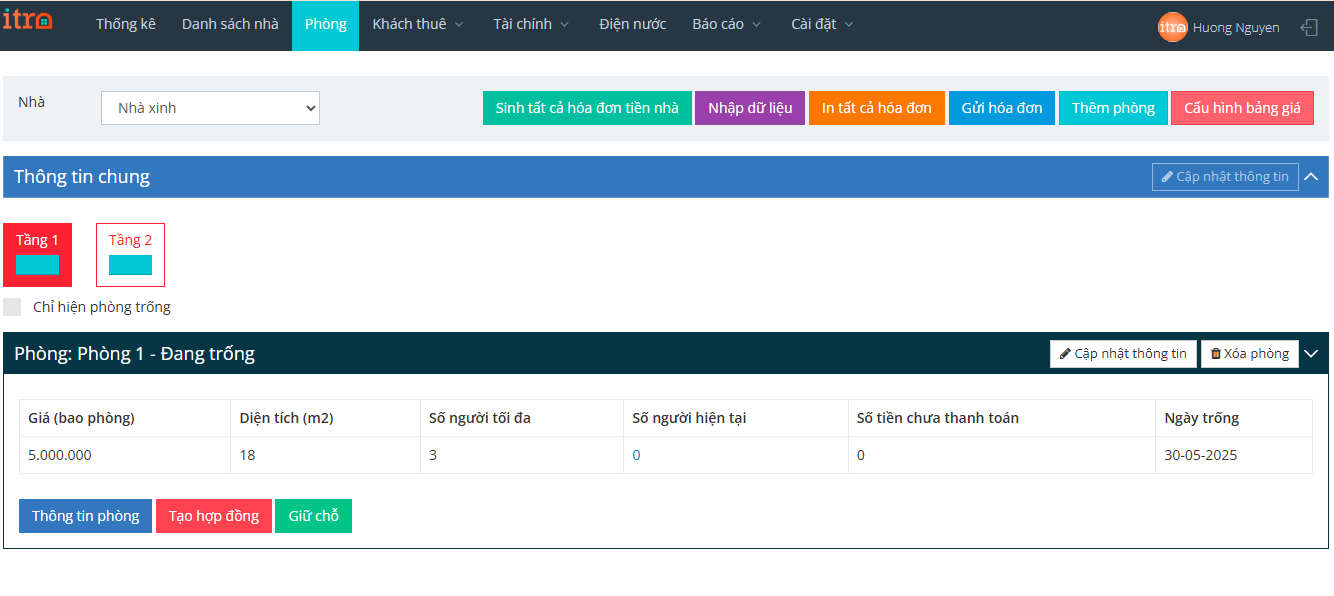Open the Nhà xinh house dropdown
Screen dimensions: 1334x596
coord(210,108)
